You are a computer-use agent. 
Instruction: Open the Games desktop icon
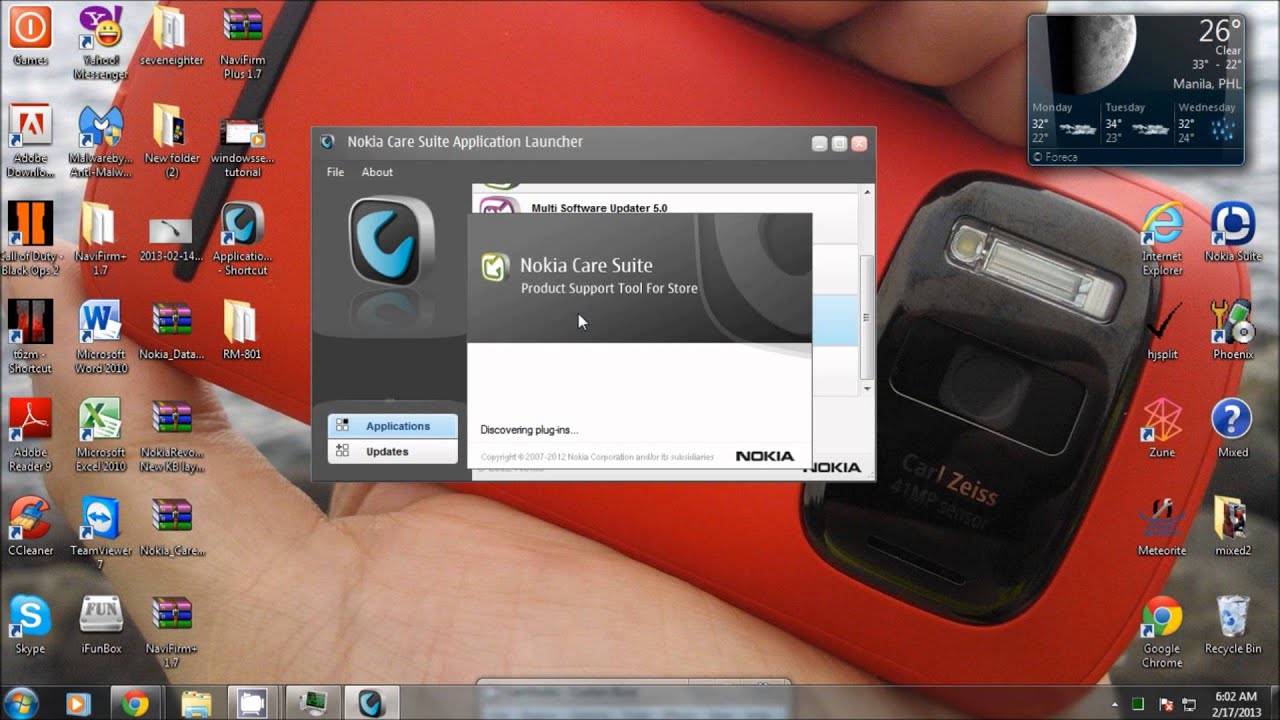[30, 37]
